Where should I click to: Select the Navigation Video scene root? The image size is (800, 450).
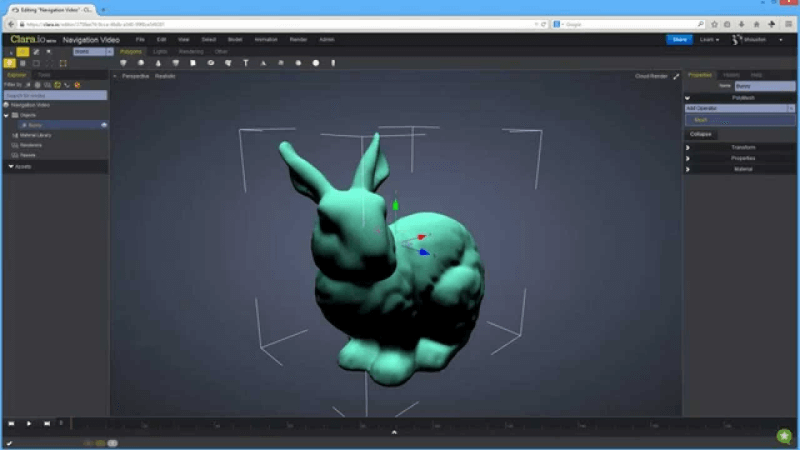click(x=30, y=105)
